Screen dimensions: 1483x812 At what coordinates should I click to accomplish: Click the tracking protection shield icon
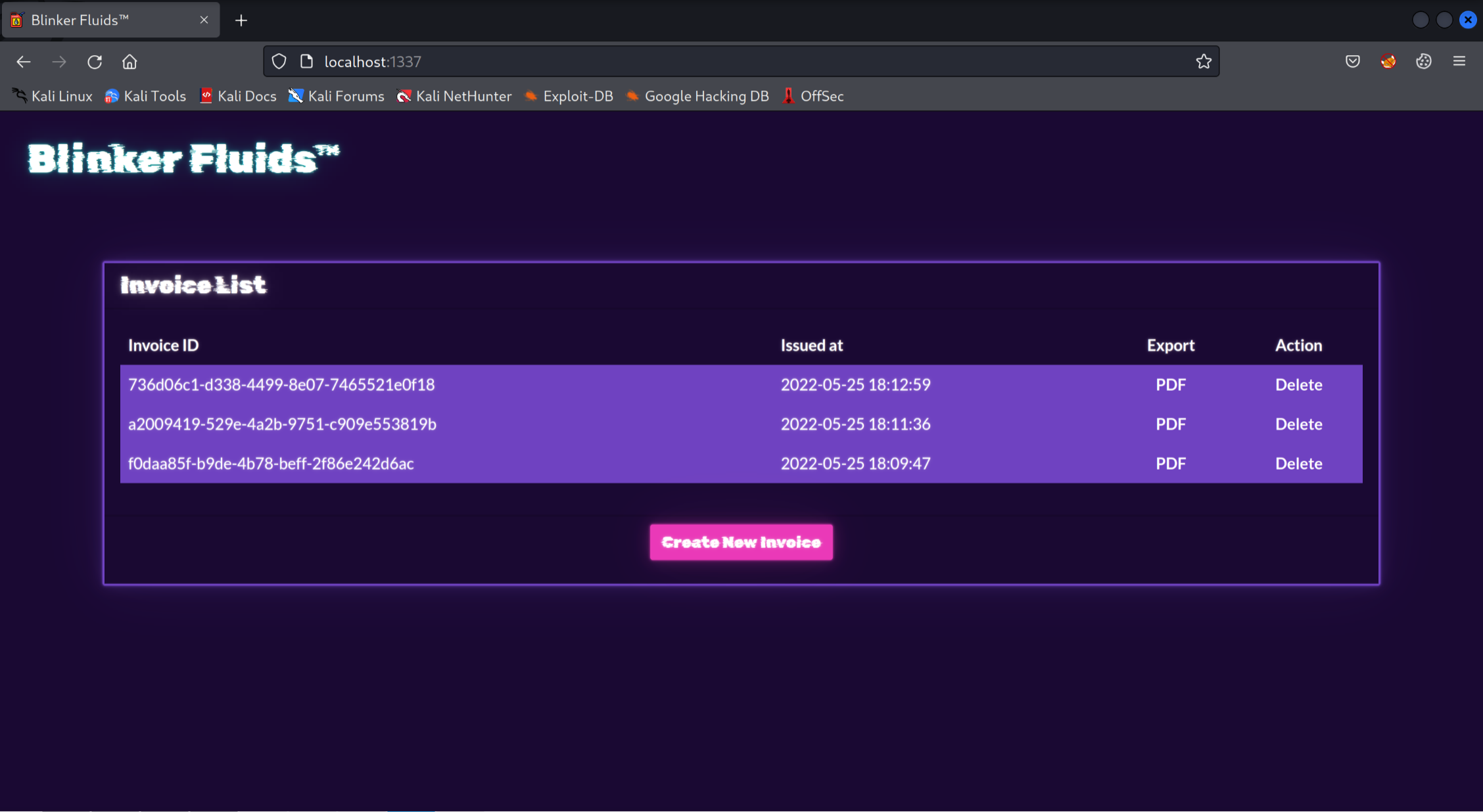(x=279, y=60)
